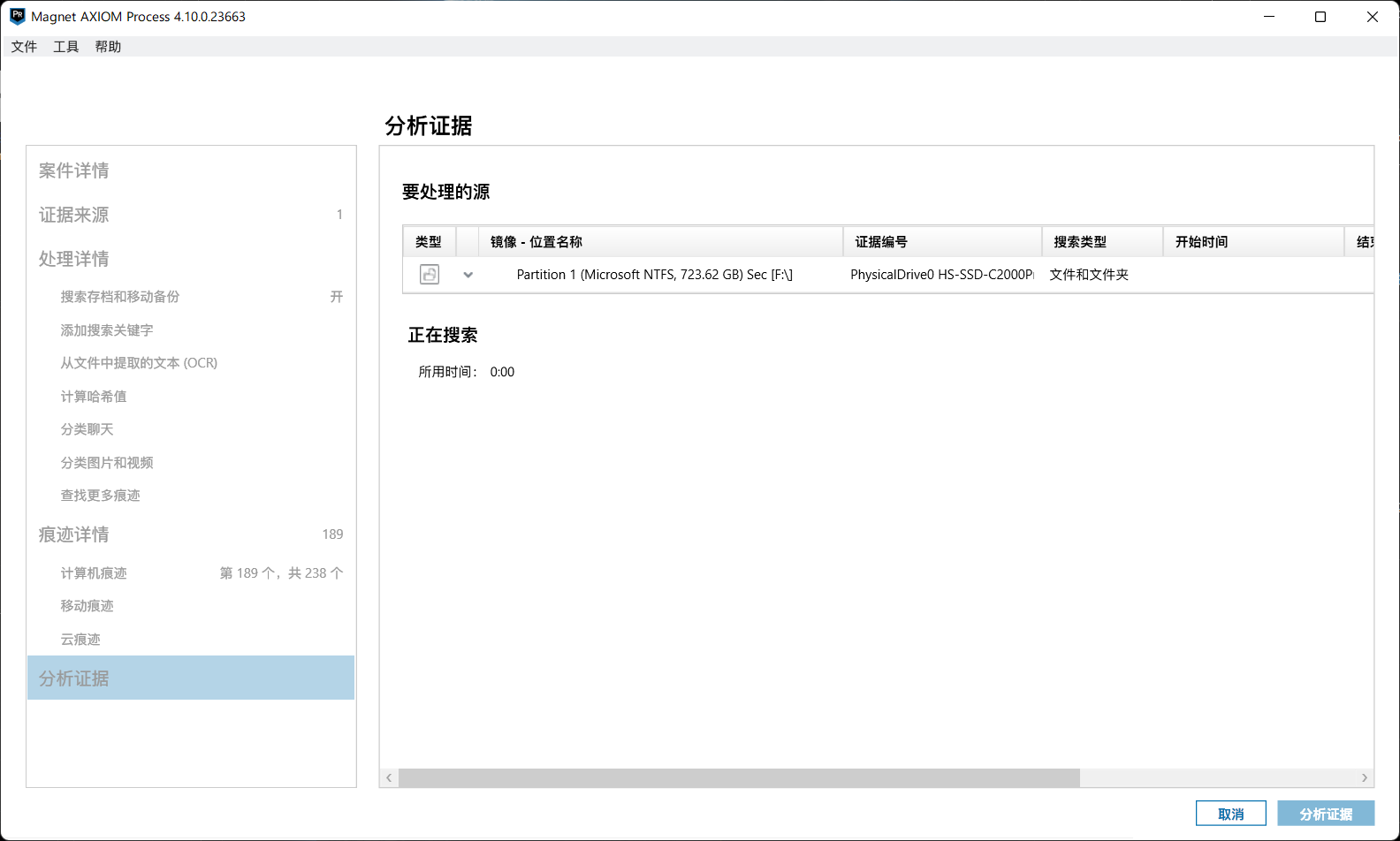Open 从文件中提取的文本 (OCR) settings
Viewport: 1400px width, 841px height.
[139, 363]
